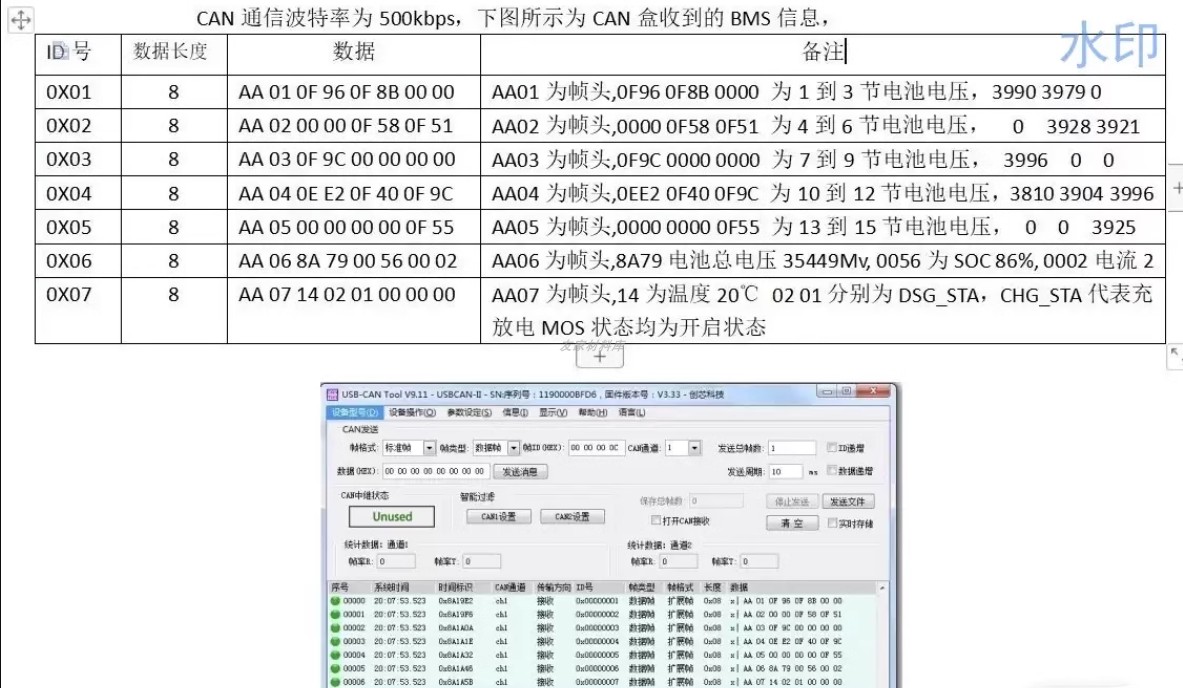Click the 通道1 帧率T field
This screenshot has height=688, width=1183.
pyautogui.click(x=482, y=561)
